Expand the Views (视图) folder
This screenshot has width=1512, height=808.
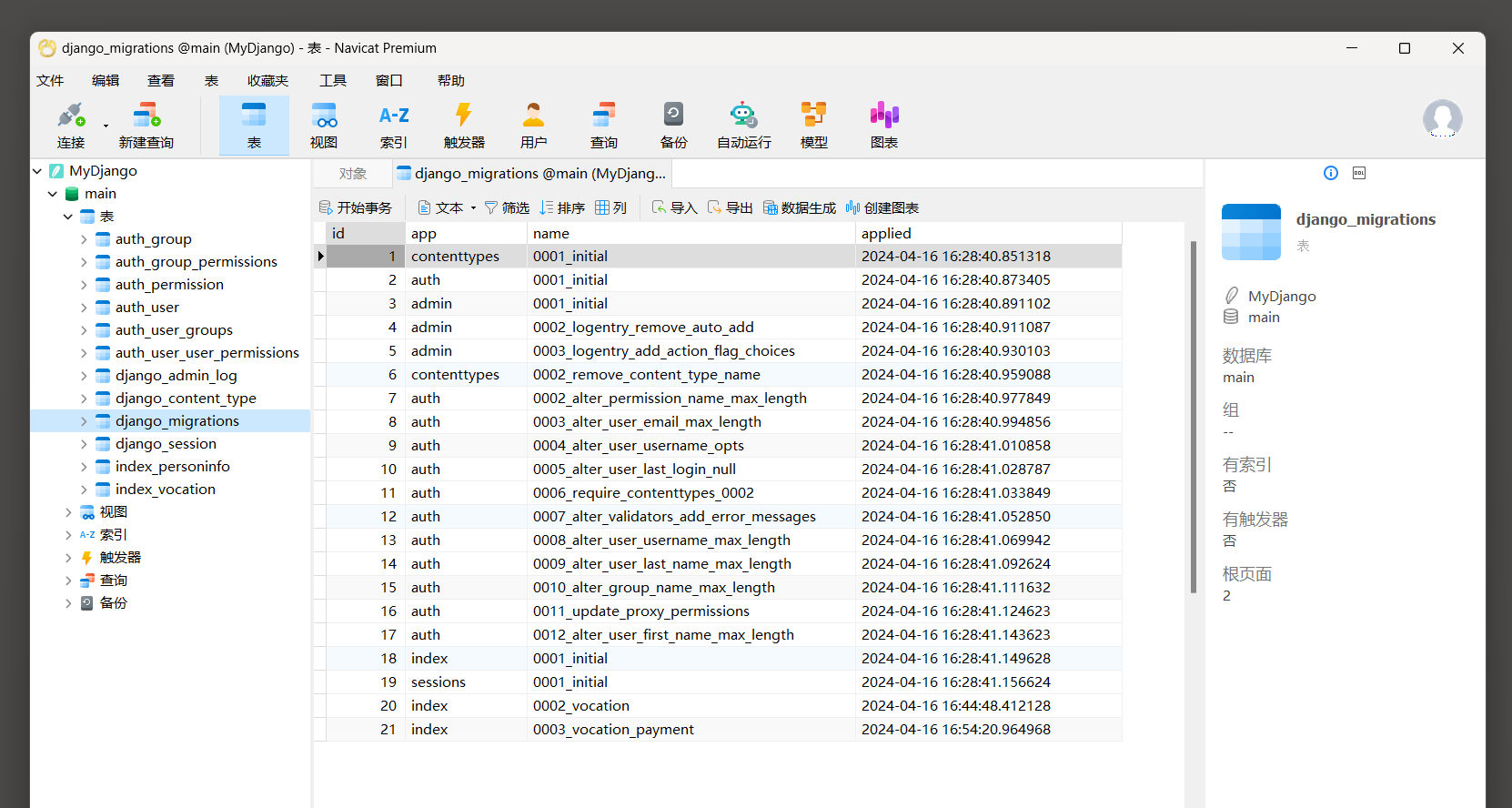(68, 512)
